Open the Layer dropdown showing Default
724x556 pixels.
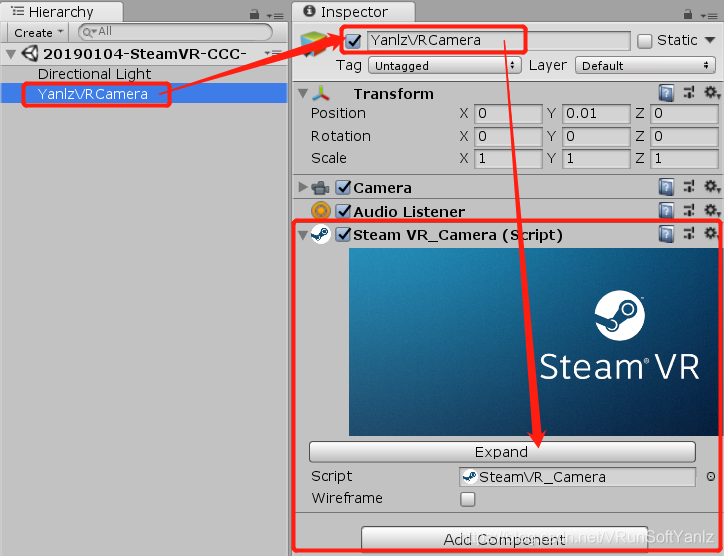click(646, 66)
